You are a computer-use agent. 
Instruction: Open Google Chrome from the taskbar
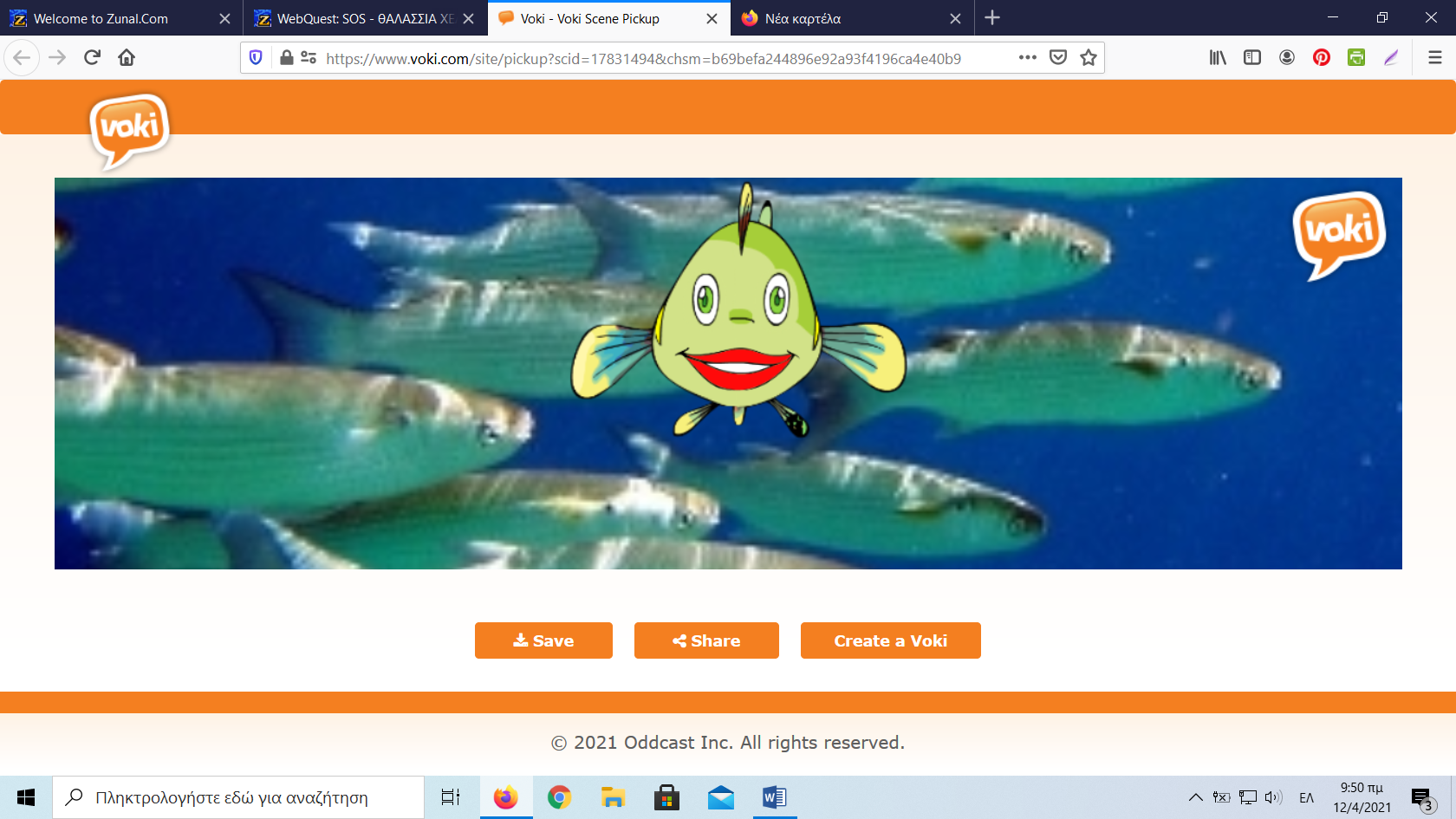coord(559,797)
